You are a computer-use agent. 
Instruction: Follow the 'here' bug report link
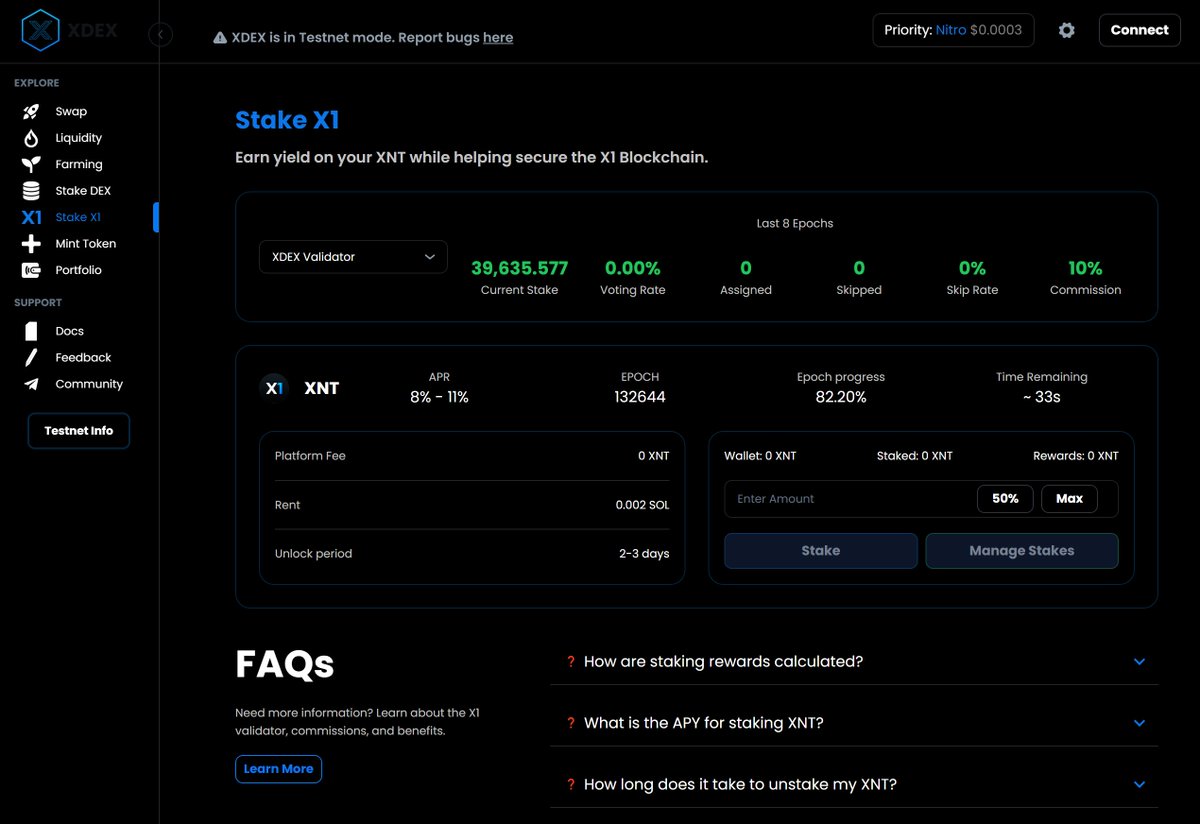[498, 38]
